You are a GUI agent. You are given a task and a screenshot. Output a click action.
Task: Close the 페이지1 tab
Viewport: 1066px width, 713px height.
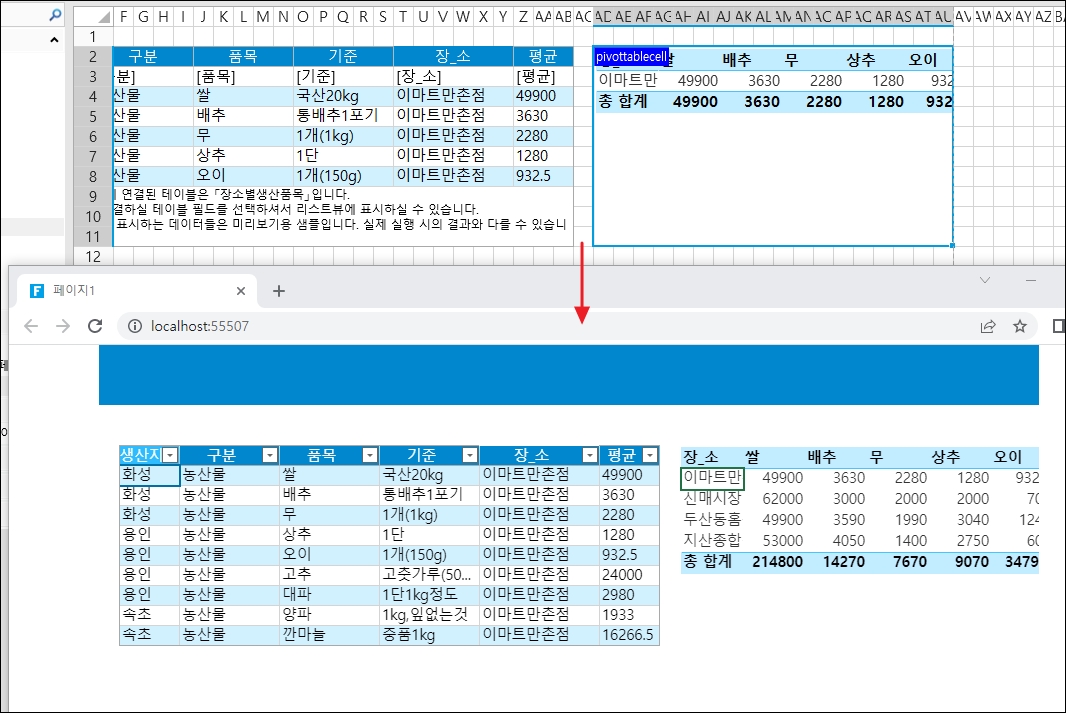241,291
